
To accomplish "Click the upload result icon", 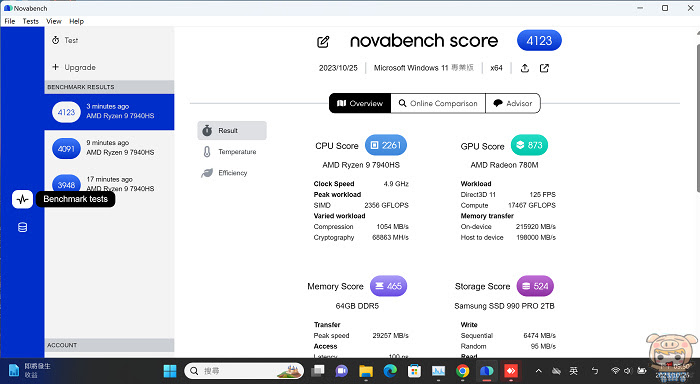I will click(x=525, y=68).
